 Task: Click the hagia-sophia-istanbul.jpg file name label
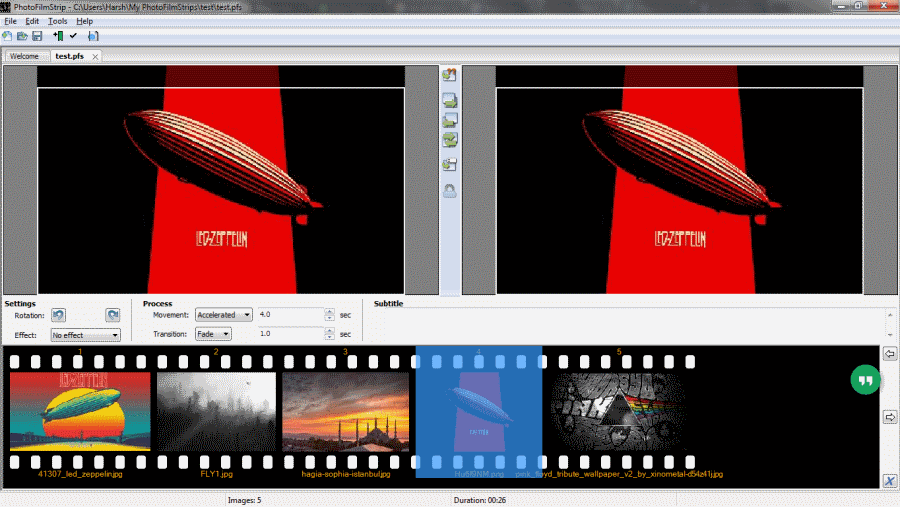pos(346,474)
